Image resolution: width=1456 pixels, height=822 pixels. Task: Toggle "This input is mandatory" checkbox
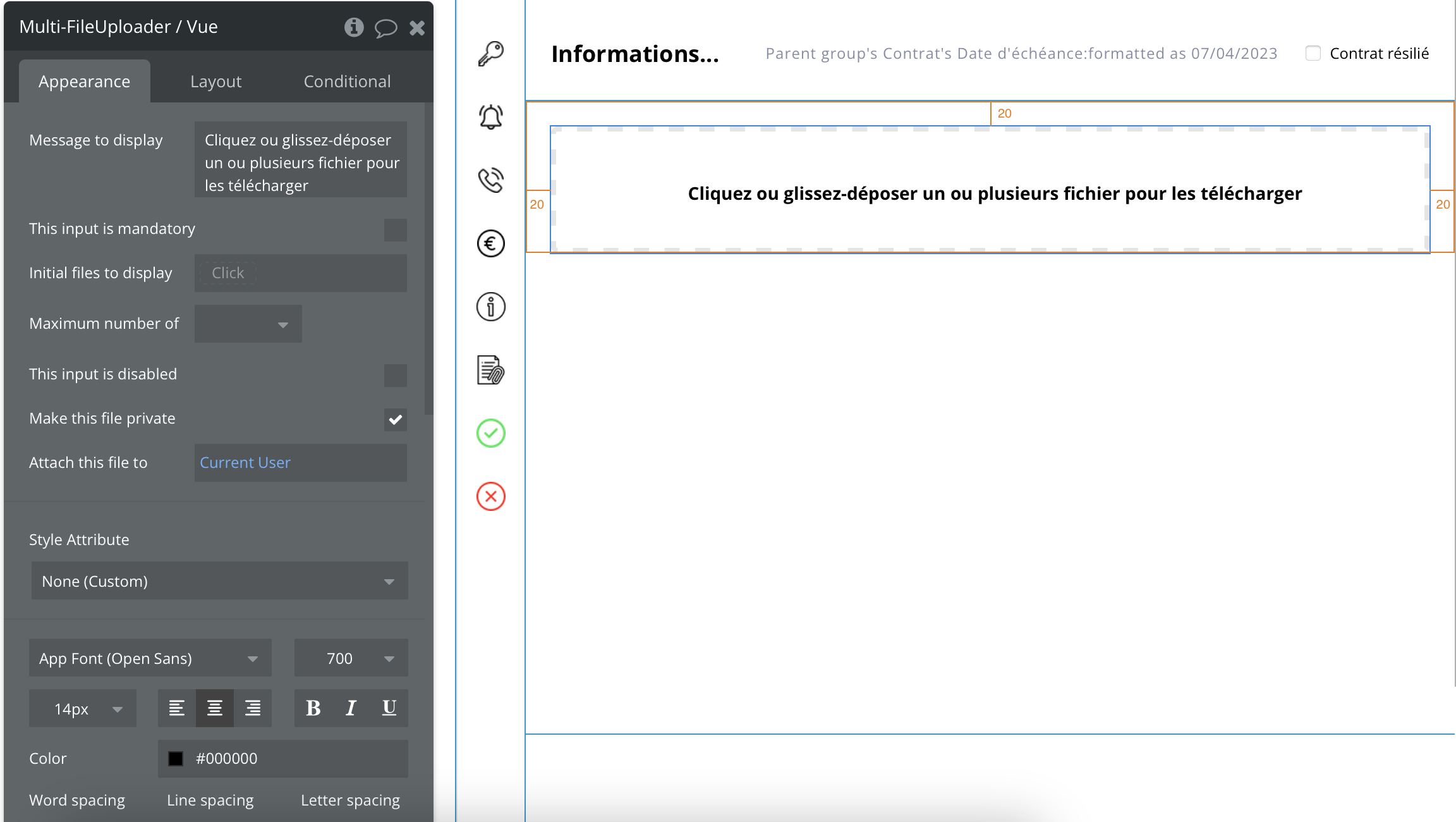(395, 230)
